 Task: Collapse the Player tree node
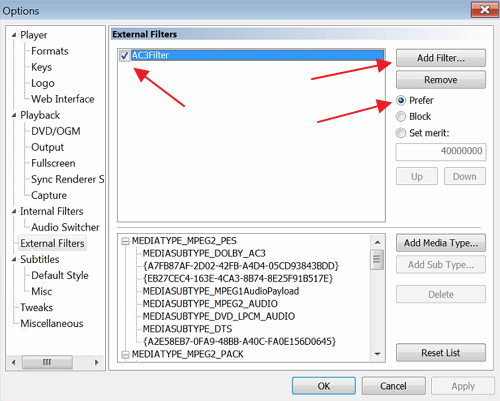click(x=14, y=35)
